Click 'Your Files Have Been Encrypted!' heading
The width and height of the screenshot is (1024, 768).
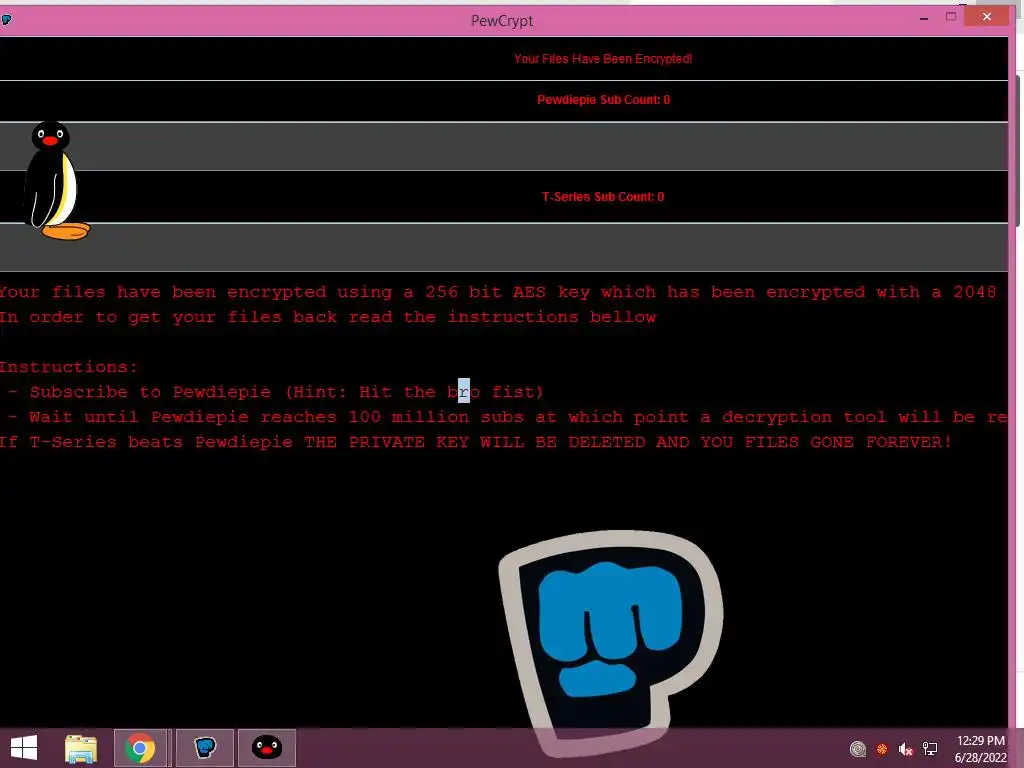tap(603, 59)
